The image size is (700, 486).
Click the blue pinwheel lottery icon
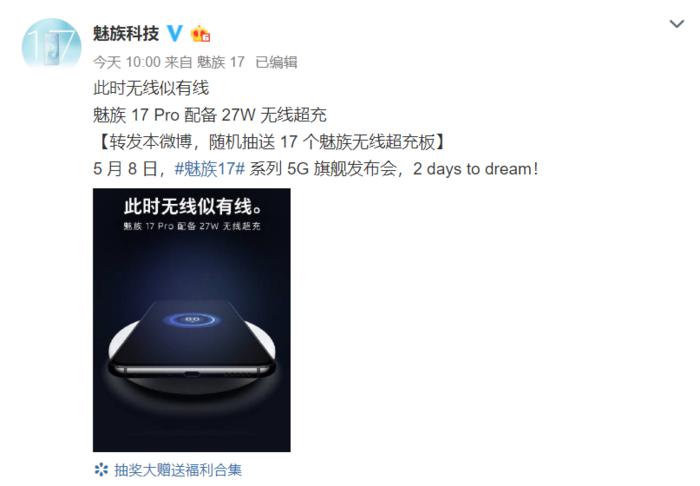coord(101,469)
